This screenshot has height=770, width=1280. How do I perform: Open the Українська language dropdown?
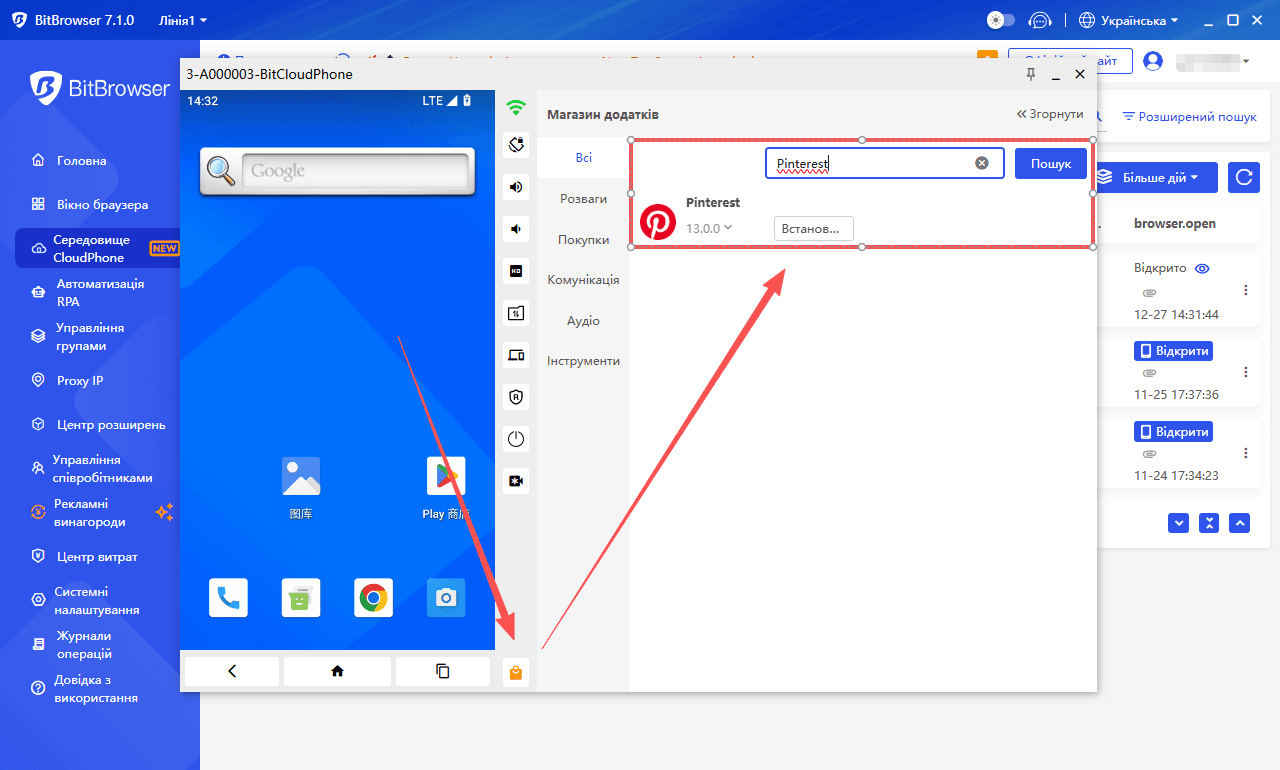(1130, 20)
